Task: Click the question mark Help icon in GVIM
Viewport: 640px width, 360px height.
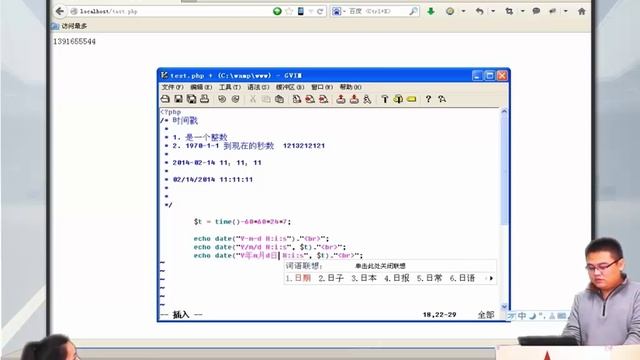Action: coord(428,99)
